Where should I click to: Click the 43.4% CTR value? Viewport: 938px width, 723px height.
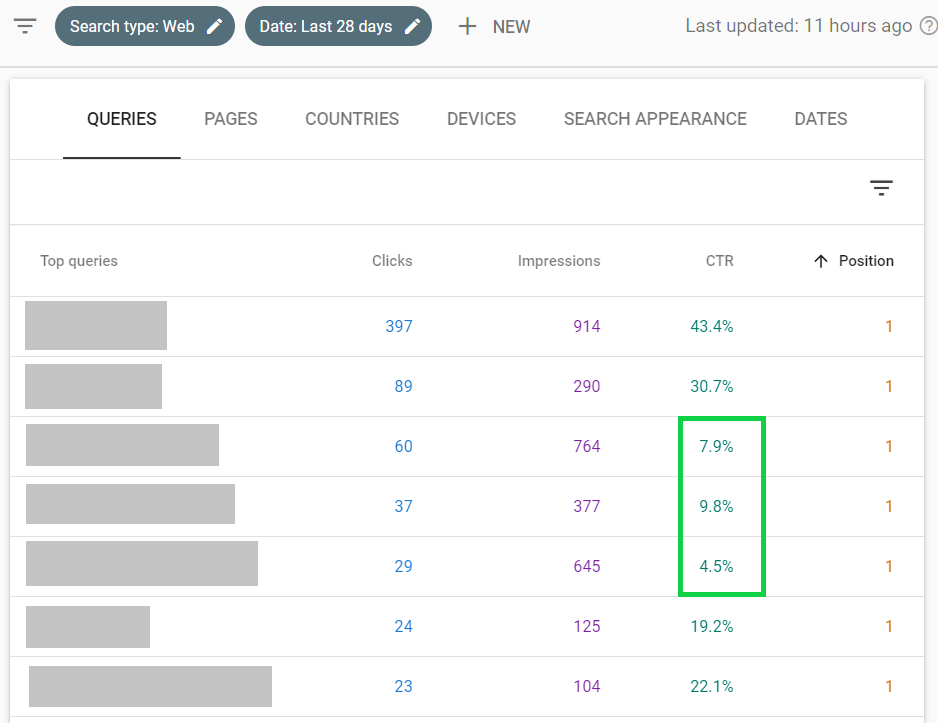pyautogui.click(x=712, y=327)
